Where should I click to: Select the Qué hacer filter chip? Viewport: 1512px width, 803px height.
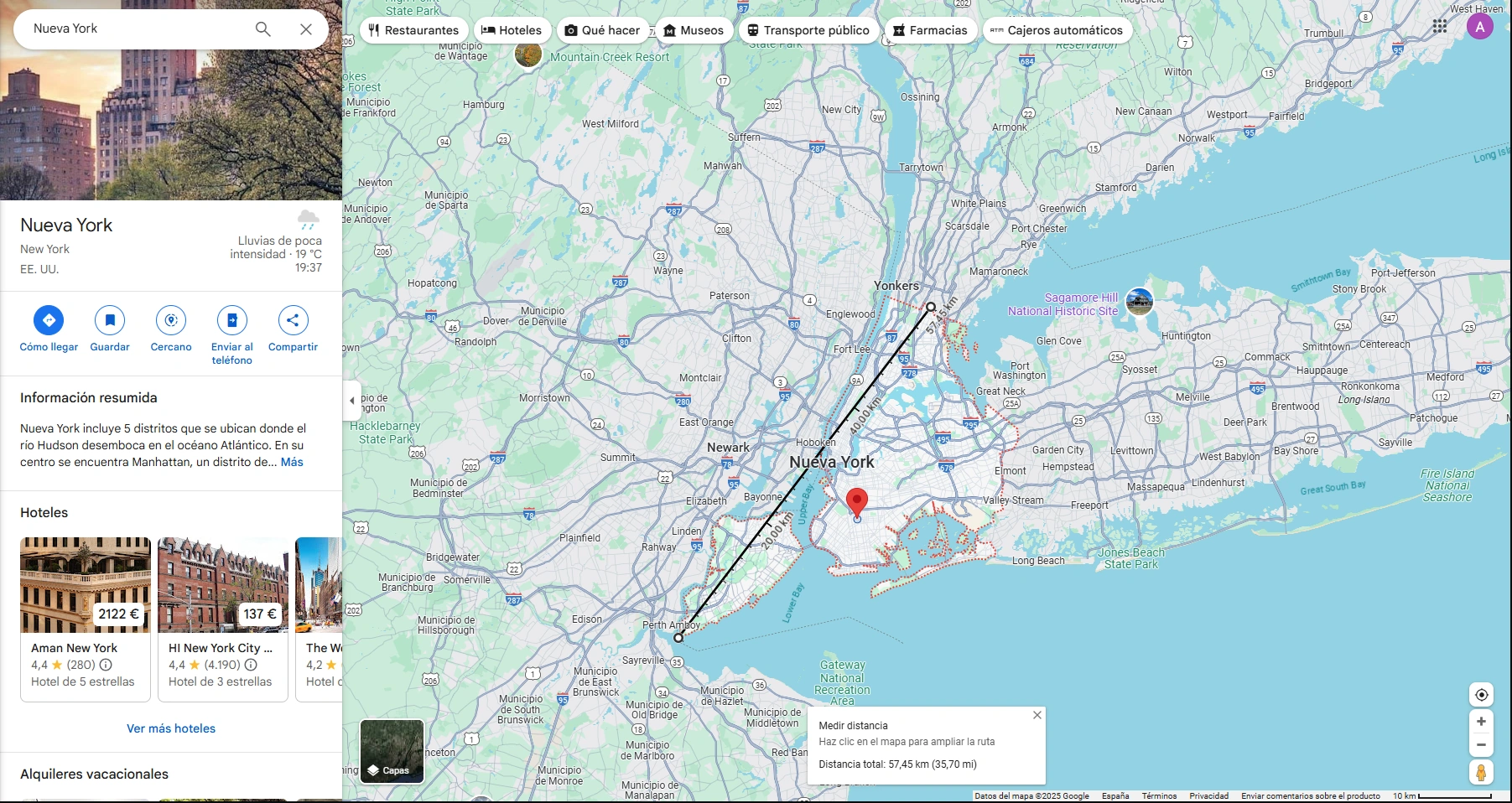[602, 30]
